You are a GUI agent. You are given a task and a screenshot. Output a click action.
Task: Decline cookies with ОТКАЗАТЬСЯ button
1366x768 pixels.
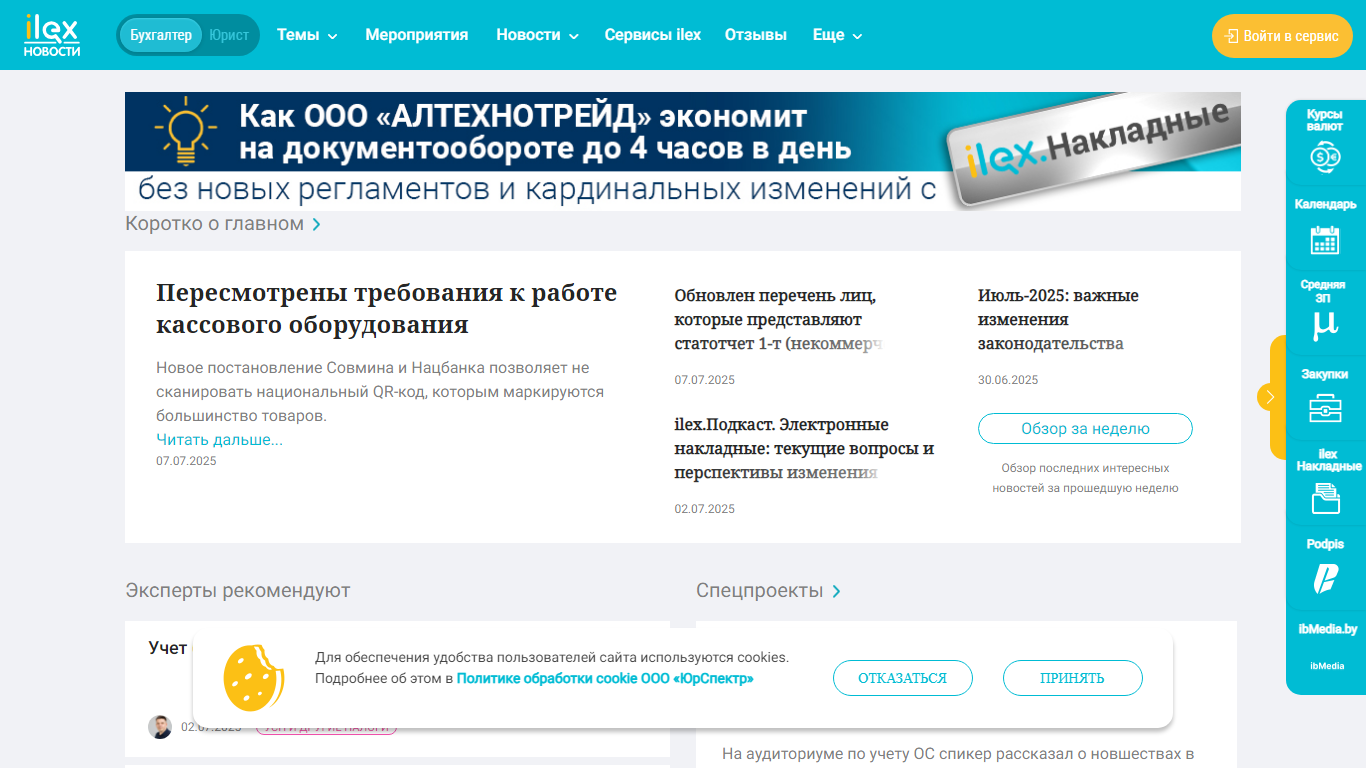pyautogui.click(x=903, y=678)
